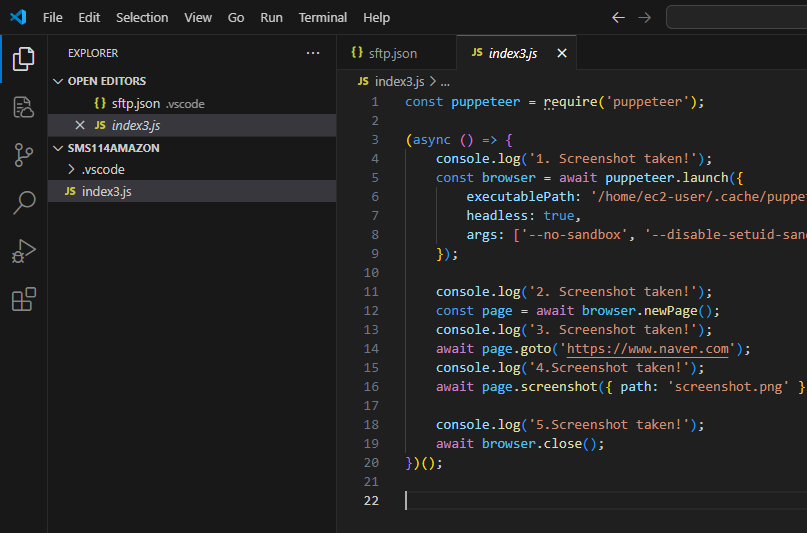Viewport: 807px width, 533px height.
Task: Open the Run and Debug view
Action: point(23,251)
